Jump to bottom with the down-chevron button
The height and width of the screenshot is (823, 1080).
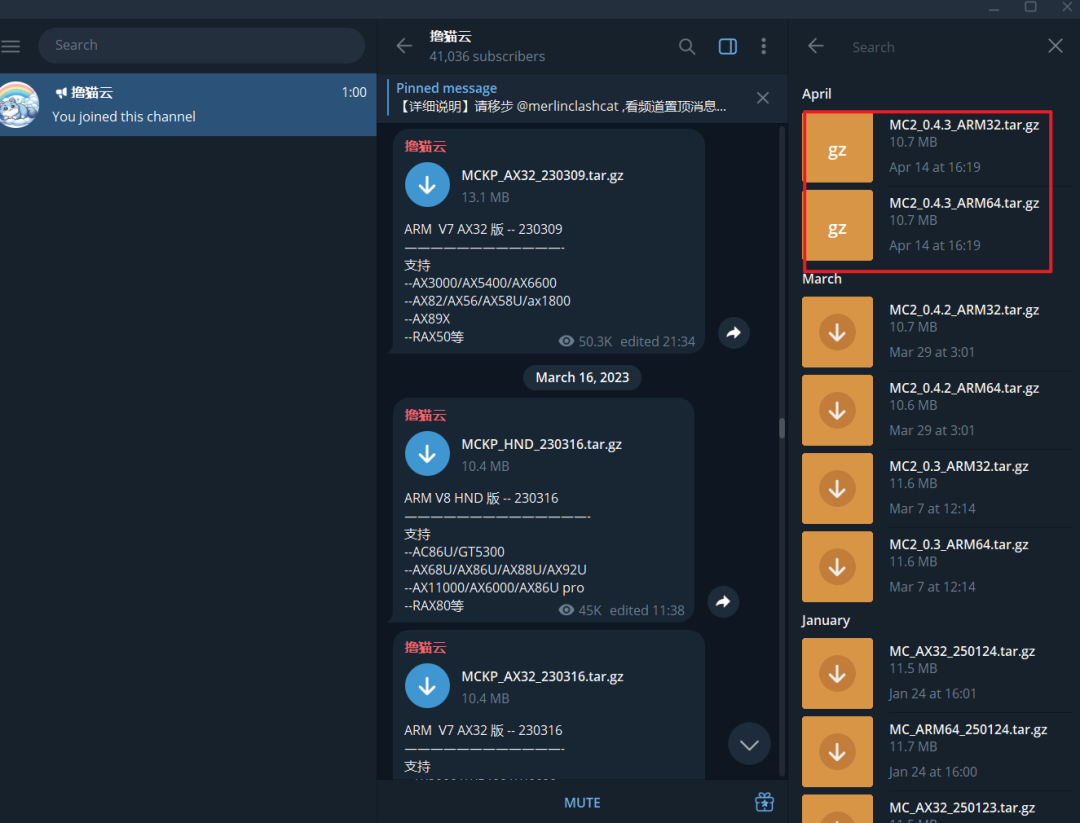point(749,744)
